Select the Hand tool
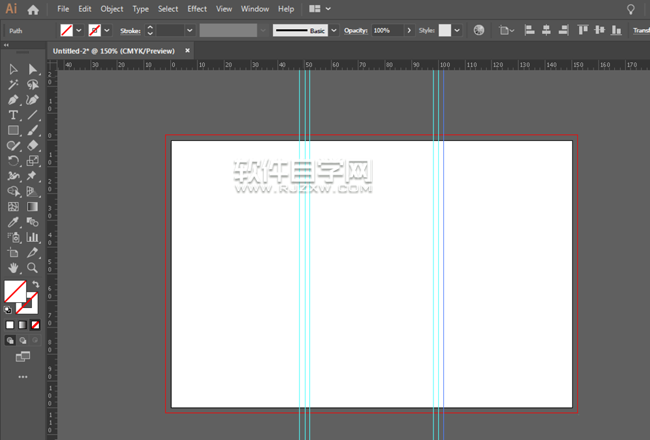 coord(14,268)
